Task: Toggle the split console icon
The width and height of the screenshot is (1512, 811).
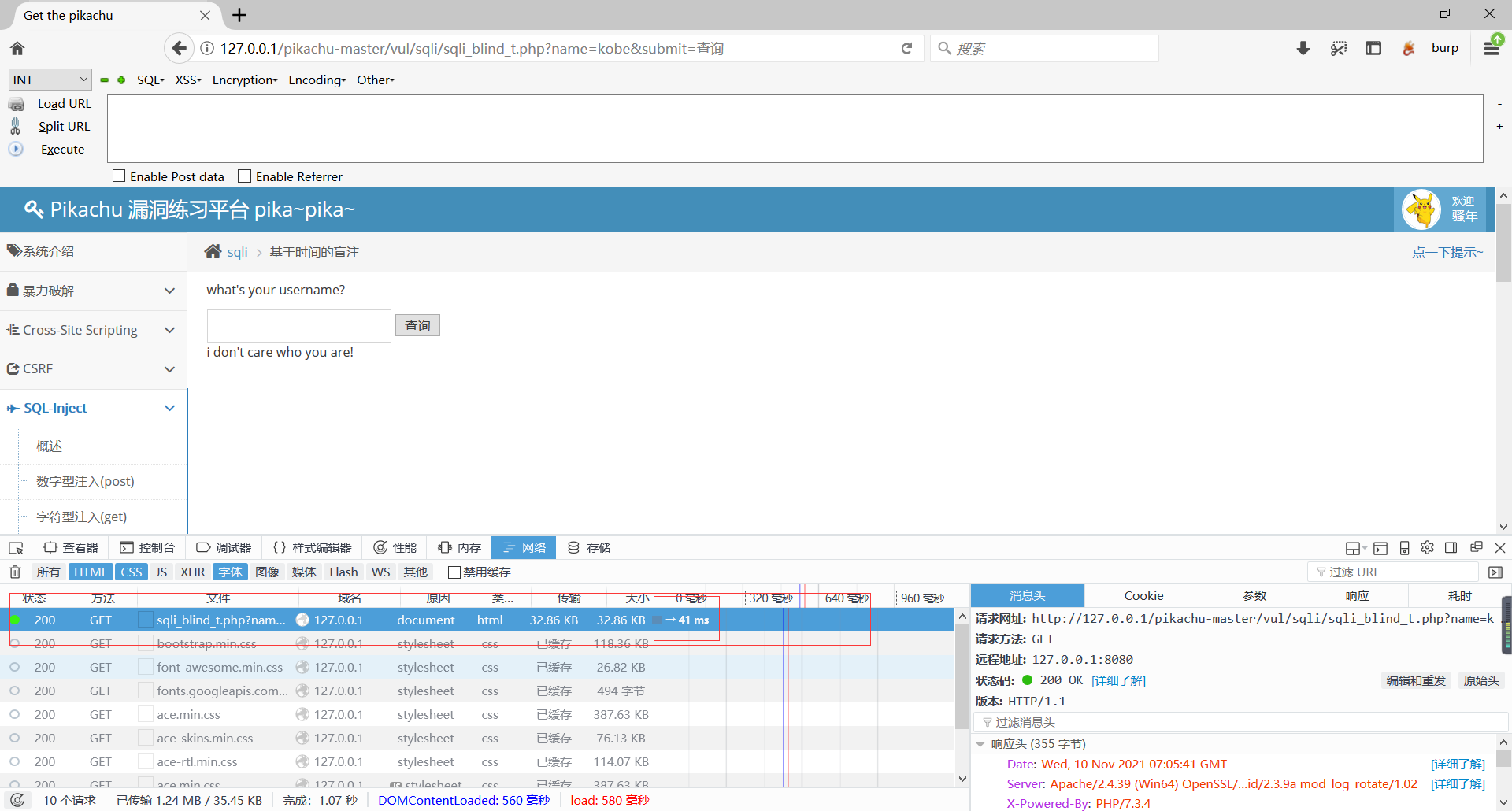Action: pyautogui.click(x=1380, y=548)
